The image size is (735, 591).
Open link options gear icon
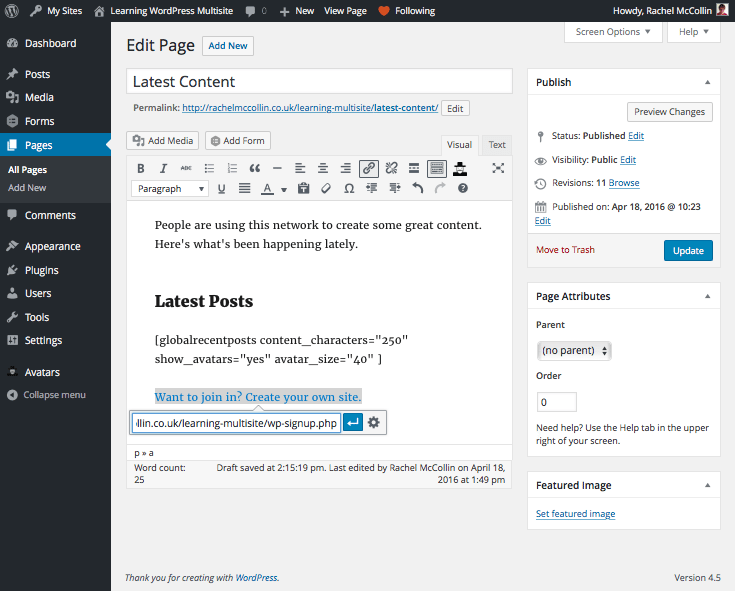click(374, 423)
